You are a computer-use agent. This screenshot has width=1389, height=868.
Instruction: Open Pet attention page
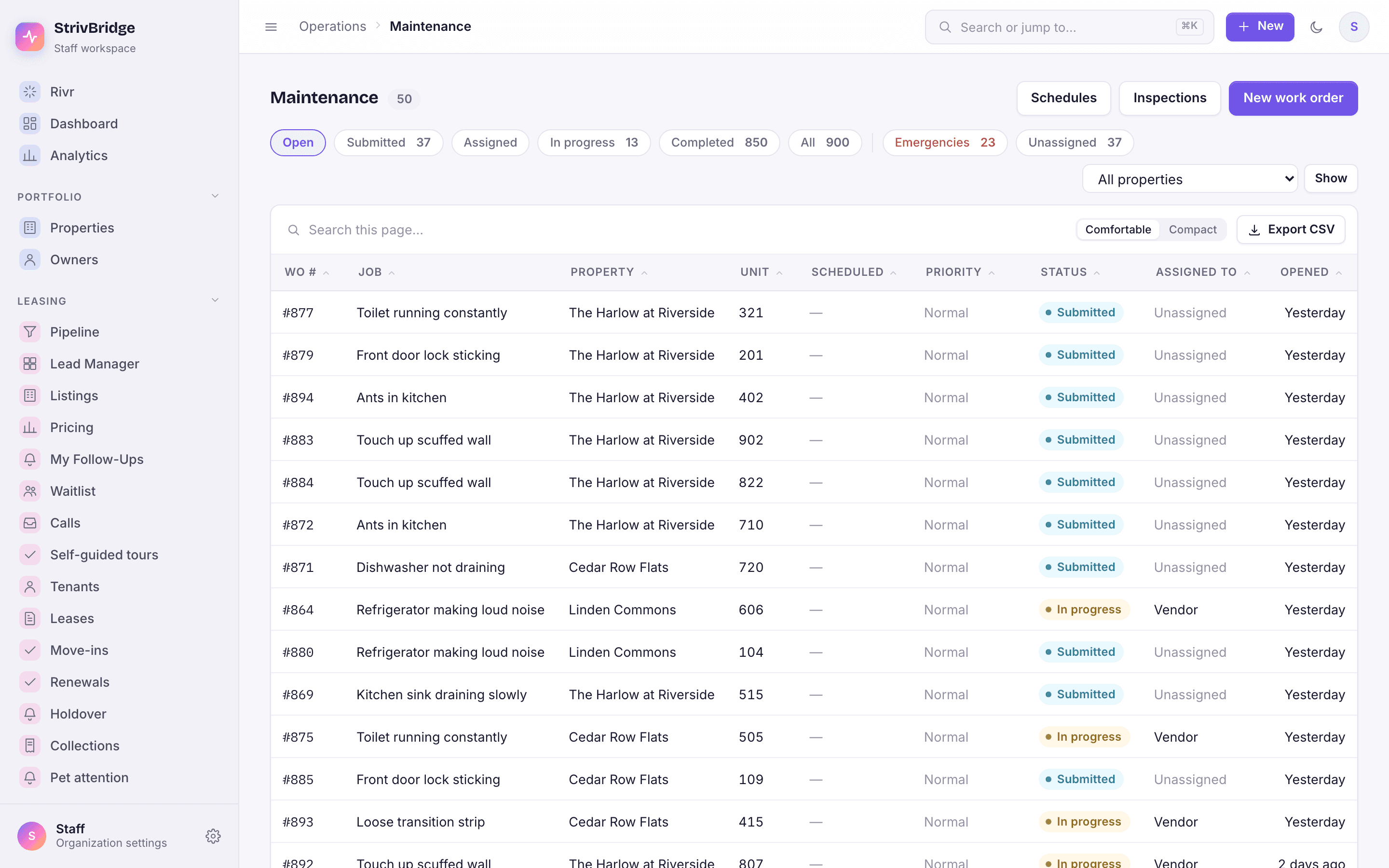119,778
